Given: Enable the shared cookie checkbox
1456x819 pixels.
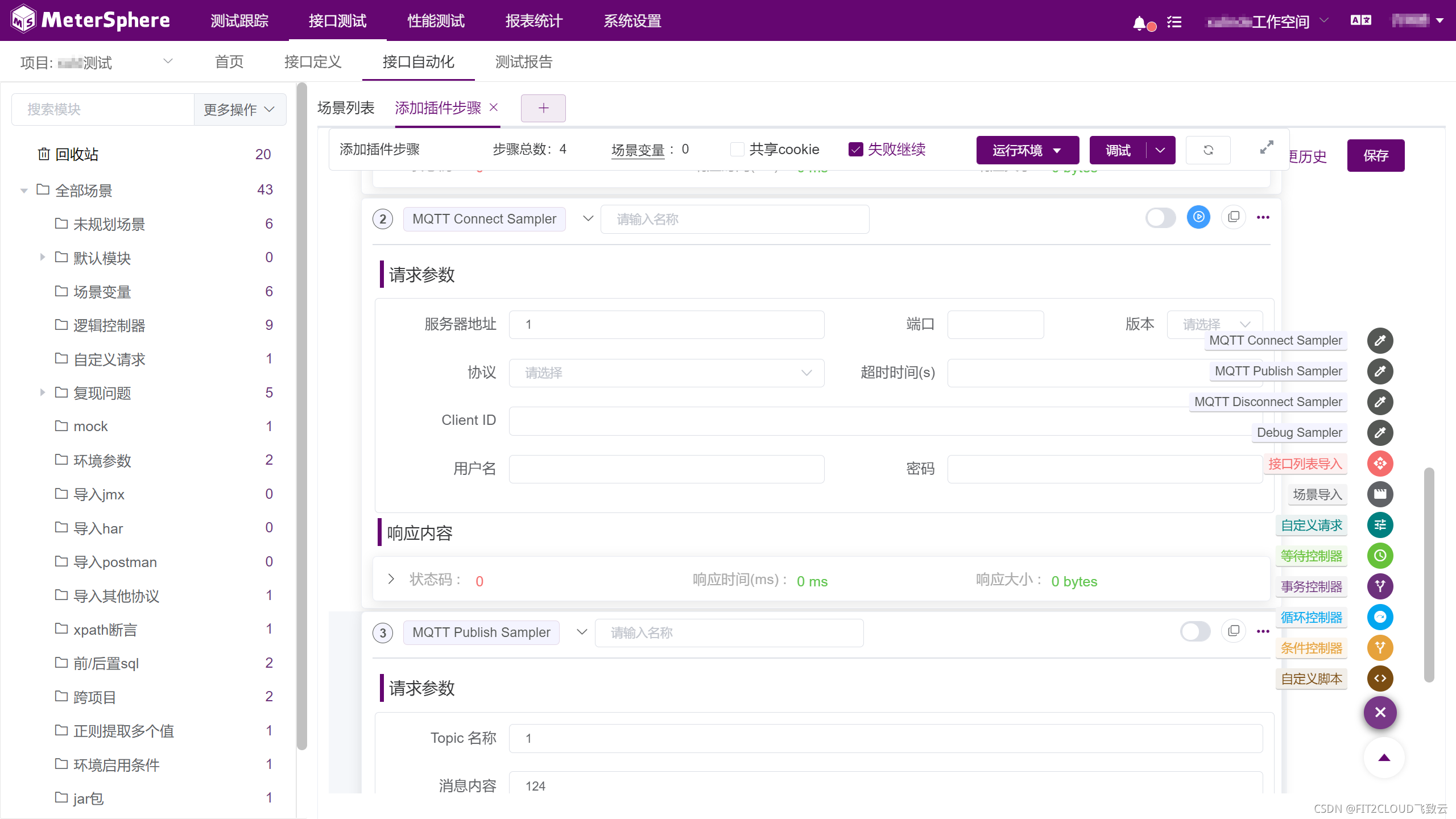Looking at the screenshot, I should coord(737,150).
